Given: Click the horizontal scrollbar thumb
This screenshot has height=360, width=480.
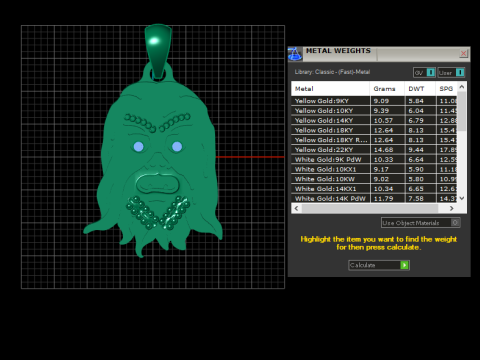Looking at the screenshot, I should pos(370,208).
